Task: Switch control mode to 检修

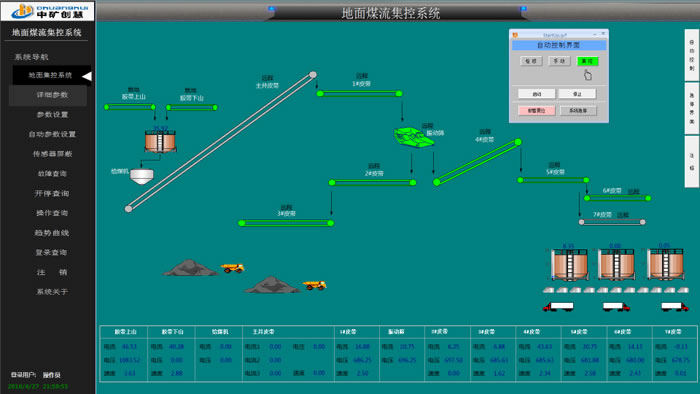Action: (x=531, y=61)
